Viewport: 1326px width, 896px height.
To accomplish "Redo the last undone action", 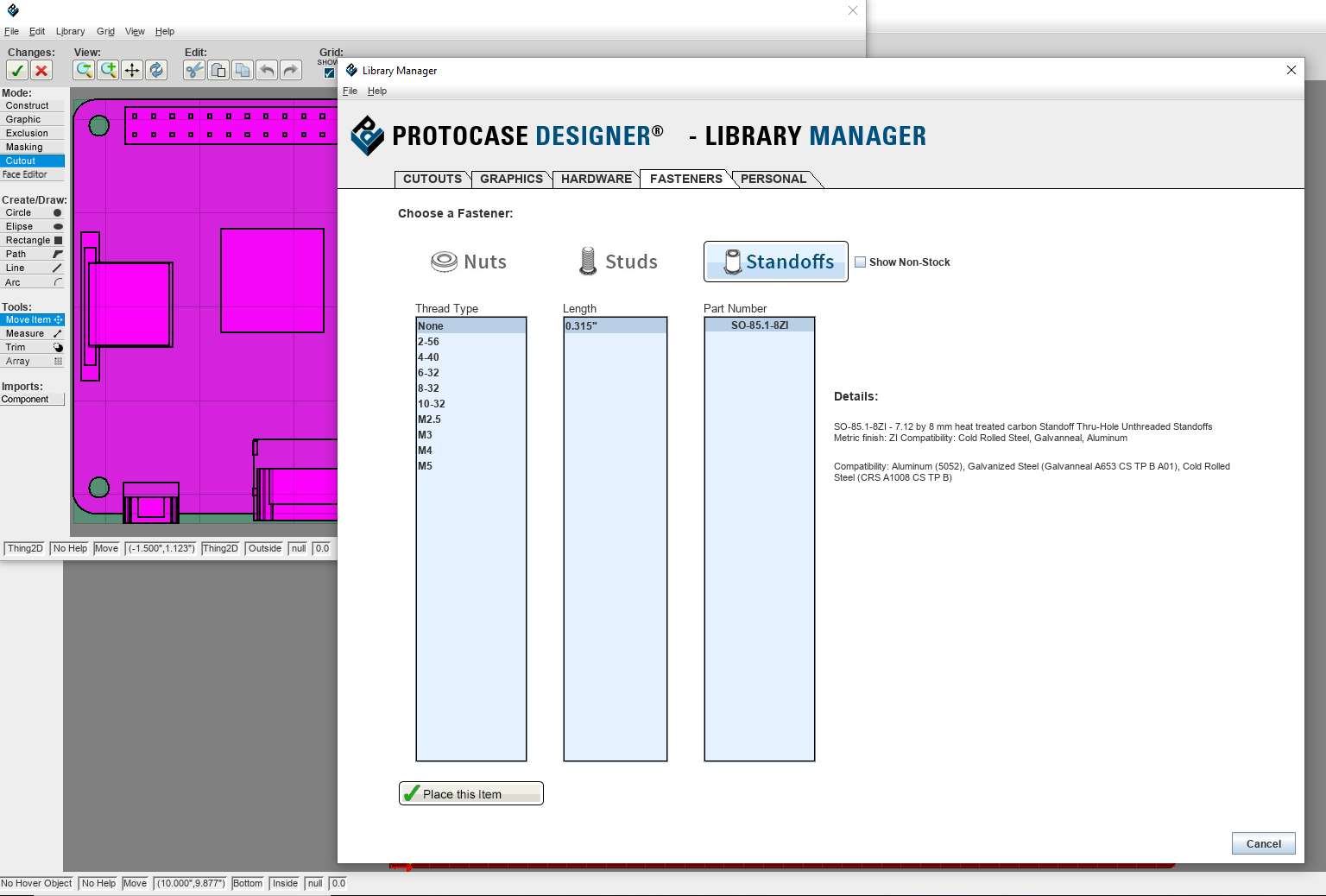I will (291, 70).
